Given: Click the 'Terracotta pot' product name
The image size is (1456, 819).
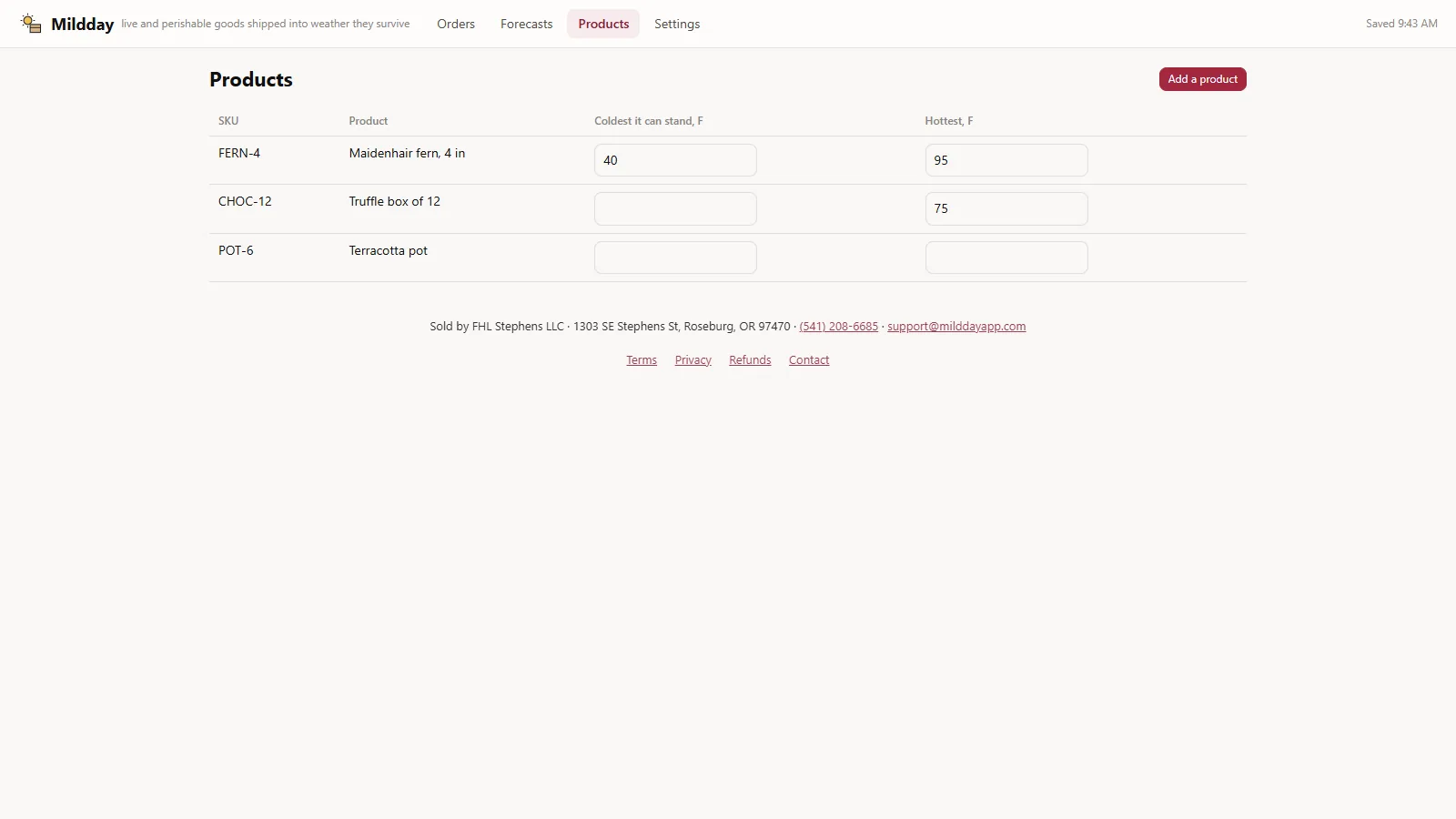Looking at the screenshot, I should 388,250.
